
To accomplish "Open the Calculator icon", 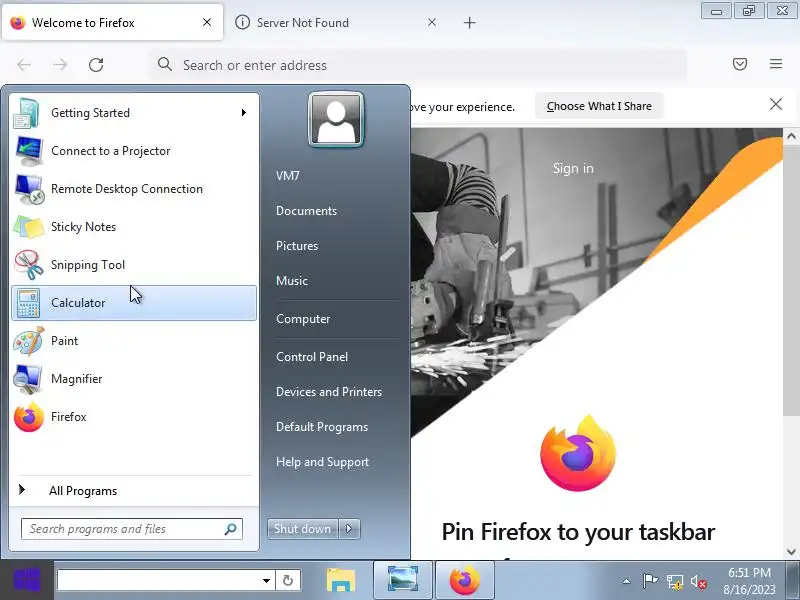I will 28,303.
